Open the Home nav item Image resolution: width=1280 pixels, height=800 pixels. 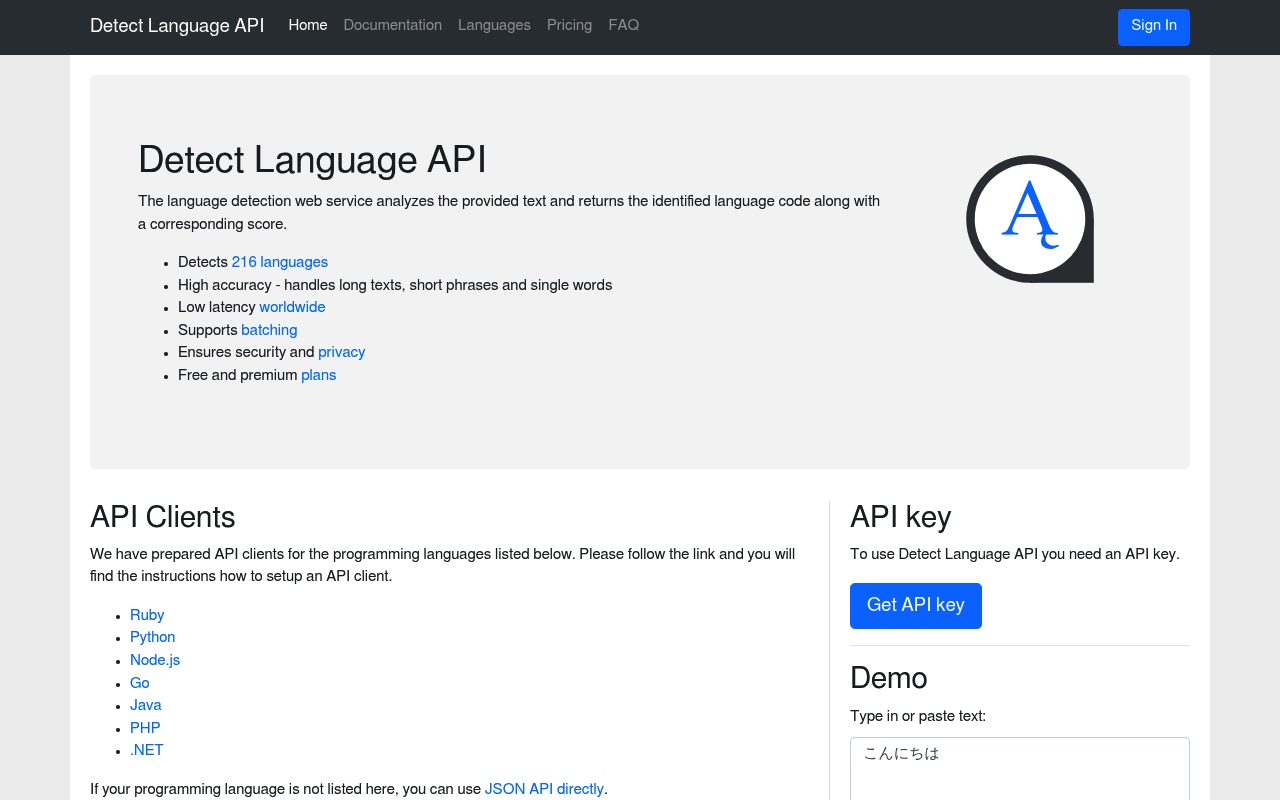[x=308, y=26]
